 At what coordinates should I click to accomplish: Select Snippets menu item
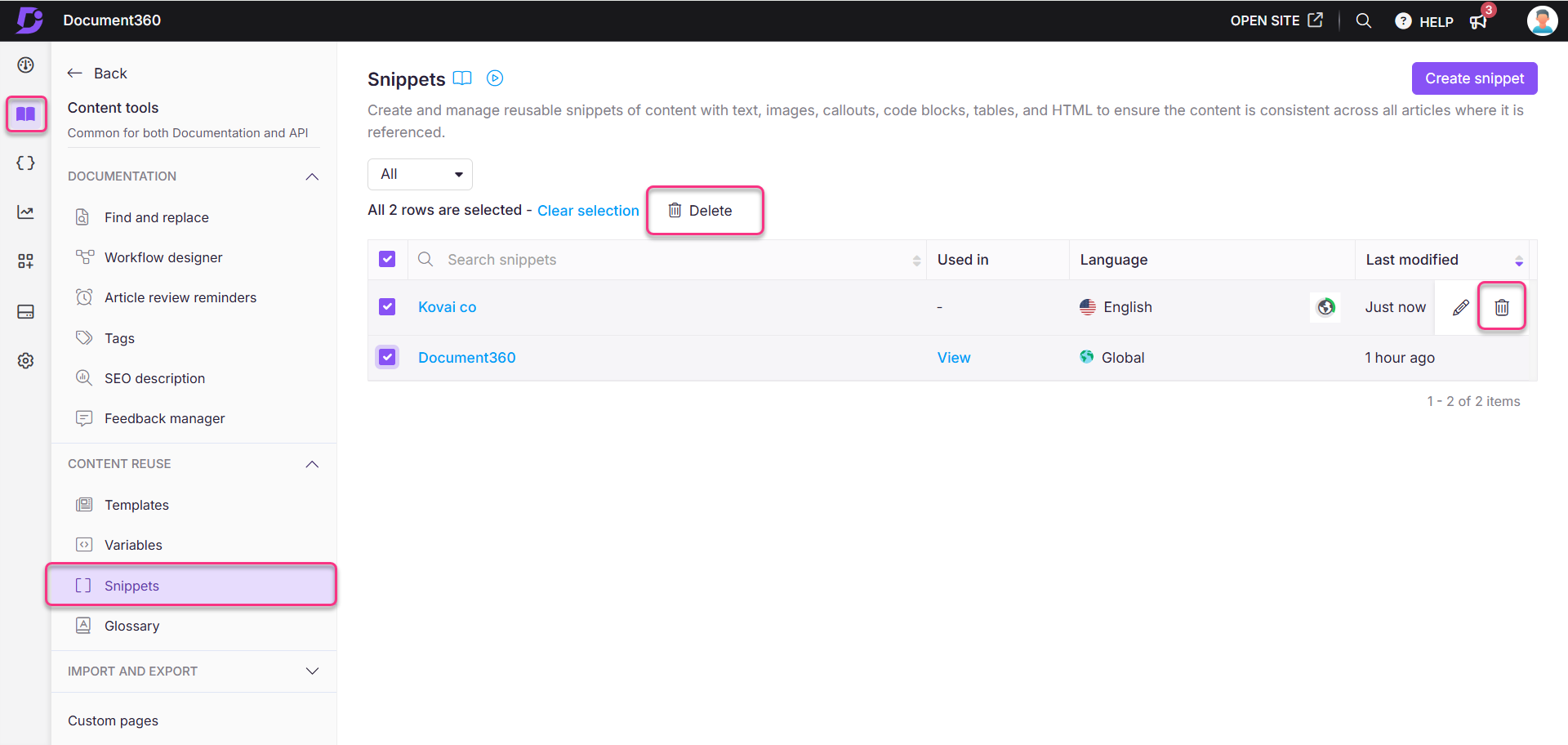pos(192,585)
